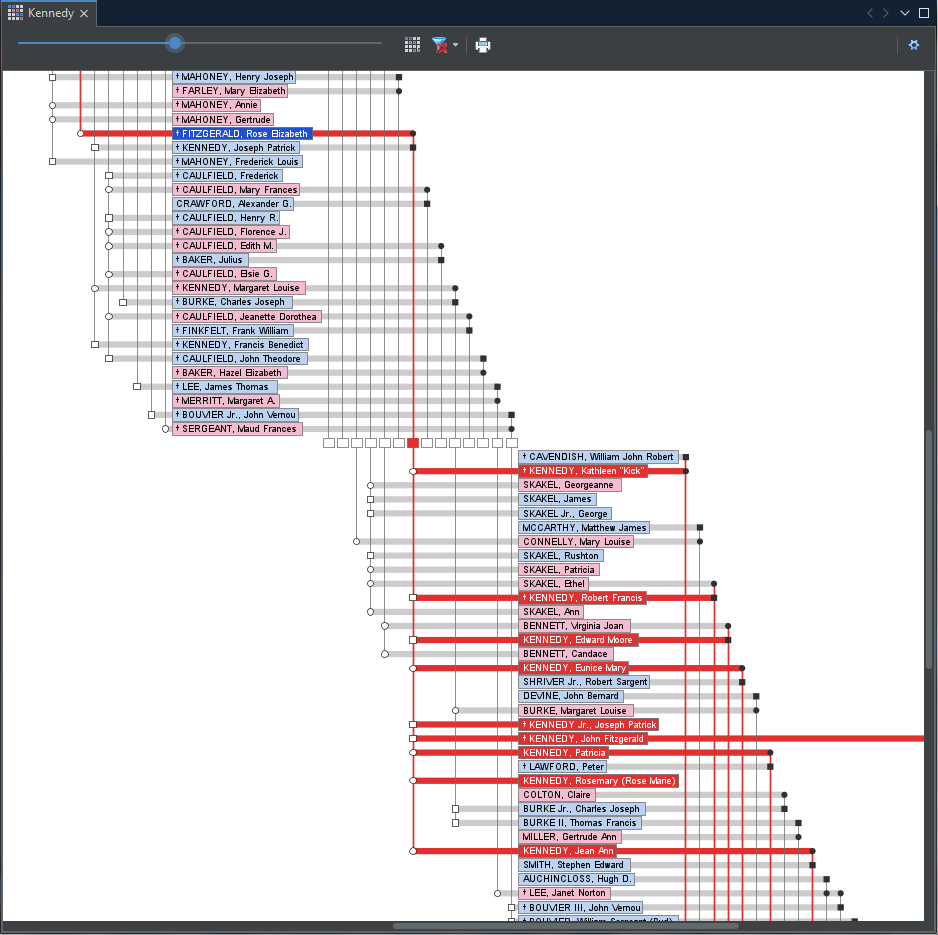
Task: Select BURKE, Charles Joseph
Action: pos(233,302)
